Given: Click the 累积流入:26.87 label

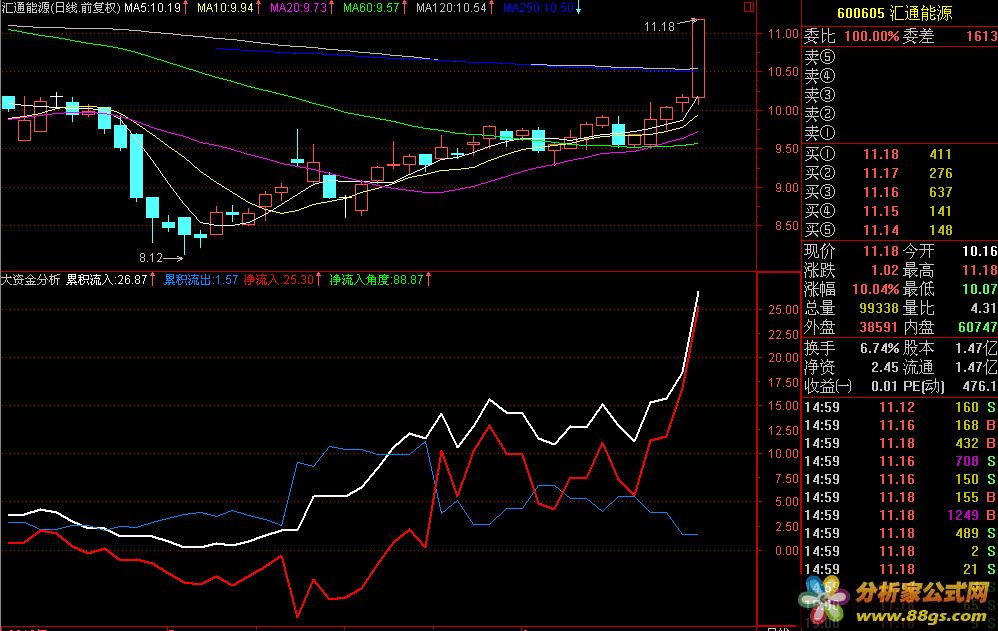Looking at the screenshot, I should [107, 280].
